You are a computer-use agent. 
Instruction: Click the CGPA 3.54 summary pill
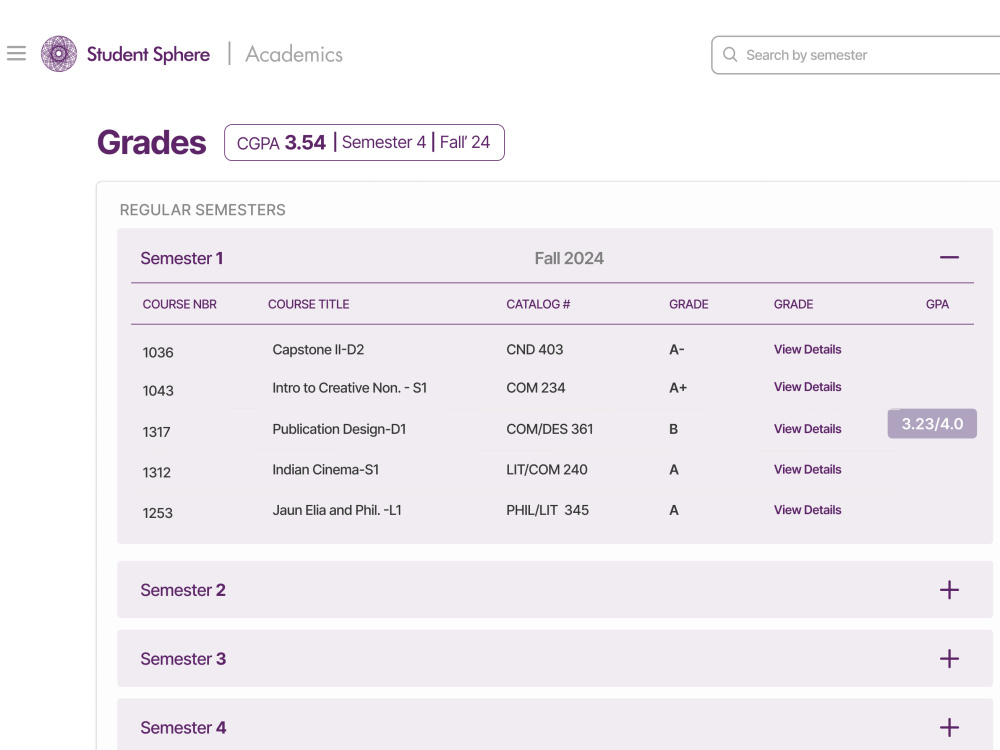tap(364, 142)
